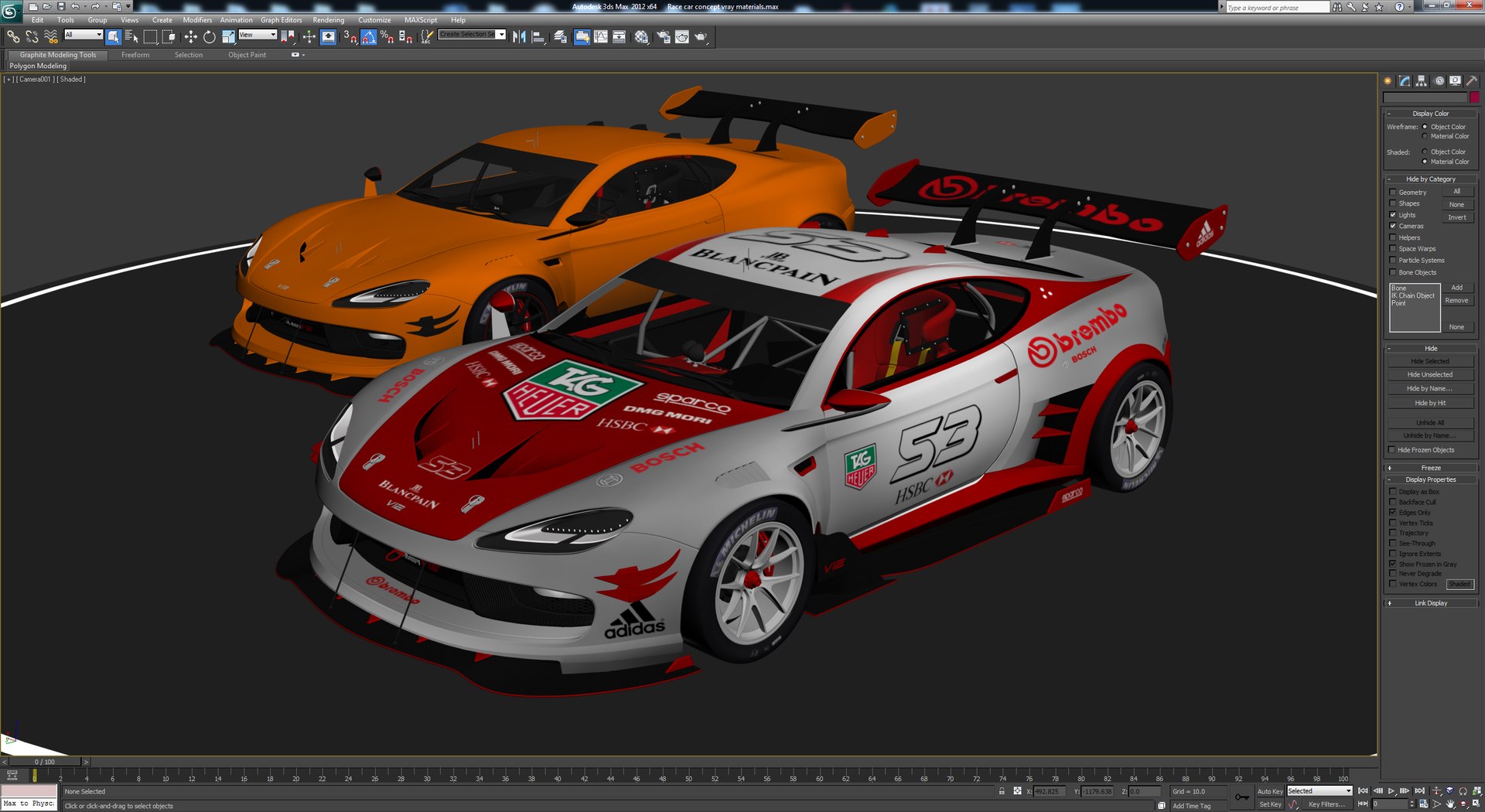
Task: Expand the Freeze rollout
Action: pos(1431,468)
